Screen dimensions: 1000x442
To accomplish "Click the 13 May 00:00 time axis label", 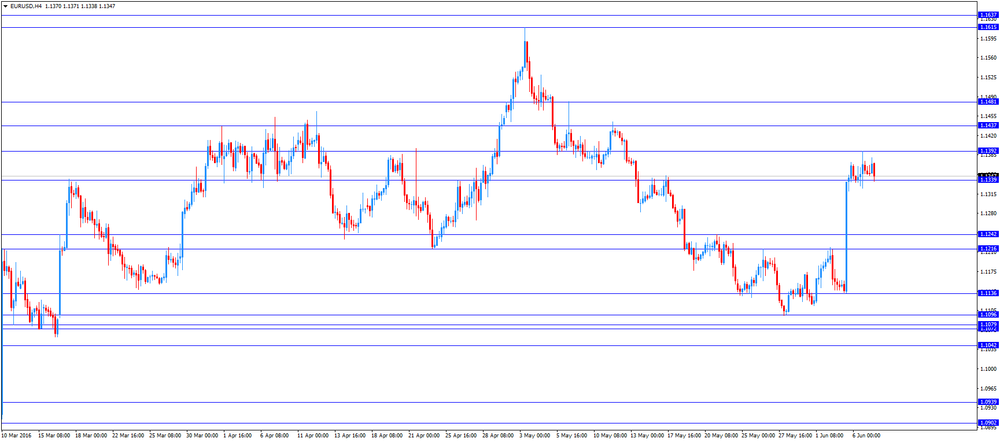I will pos(645,437).
